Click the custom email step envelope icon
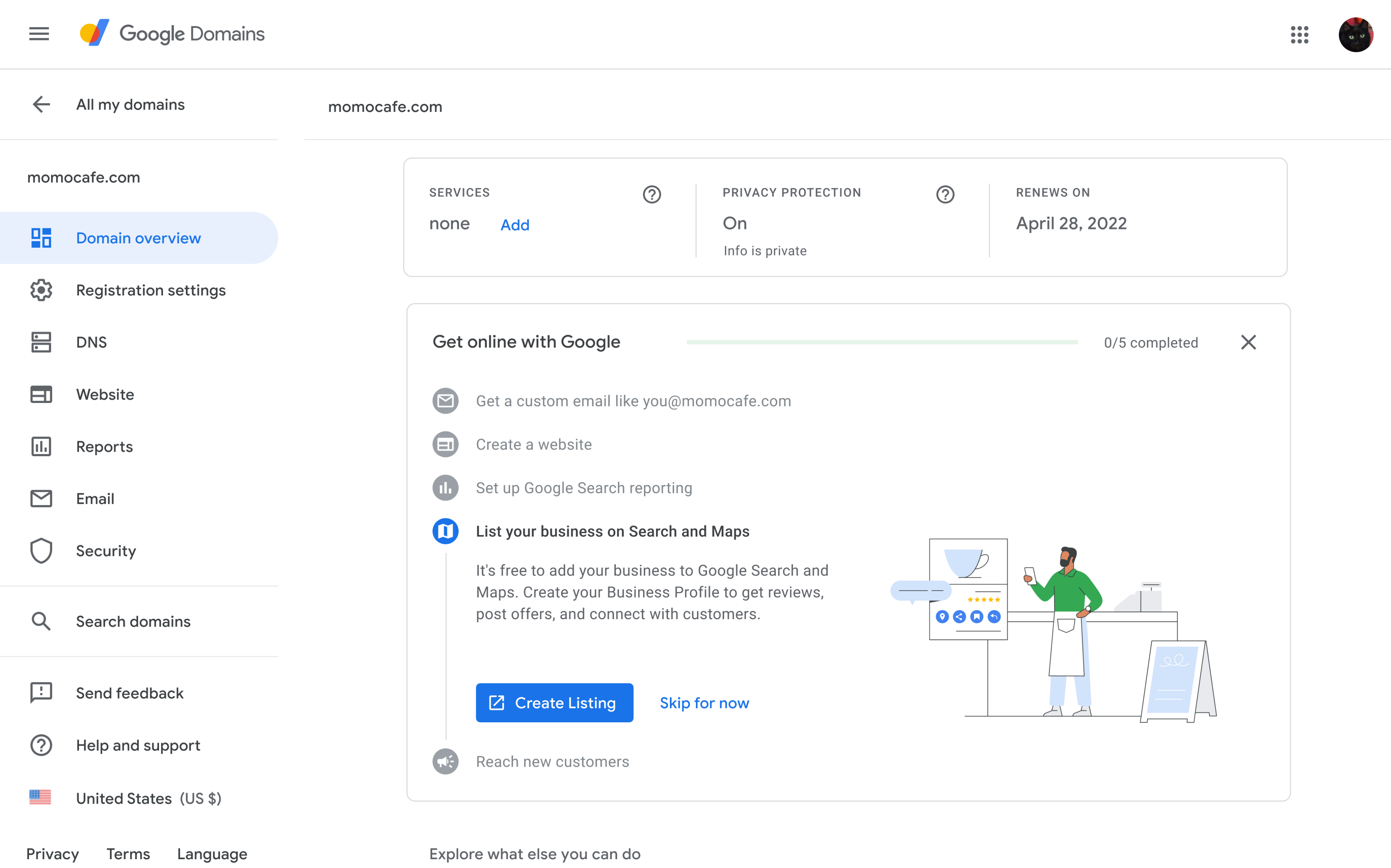 point(446,401)
